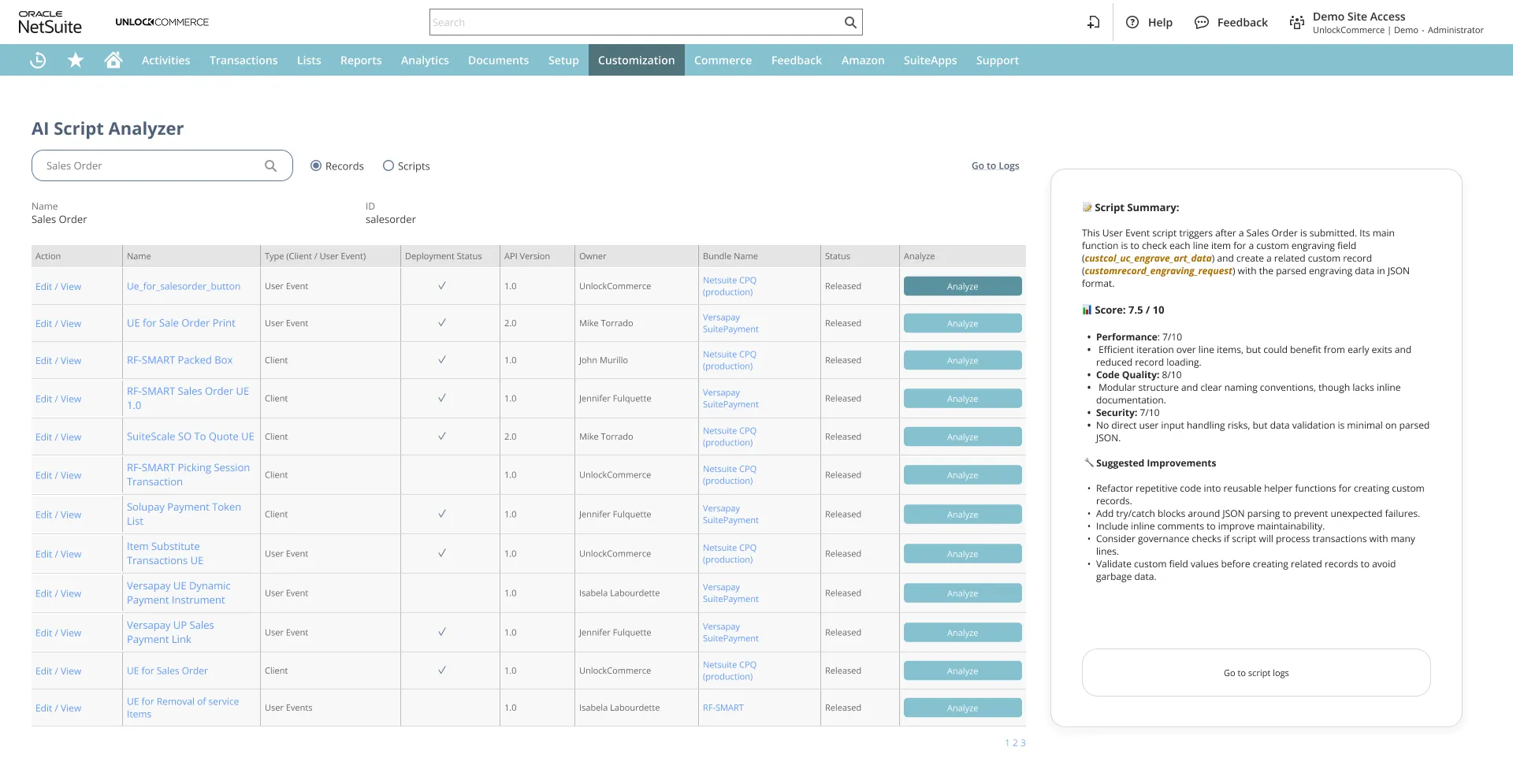Go to the Home house icon
The height and width of the screenshot is (784, 1513).
113,61
